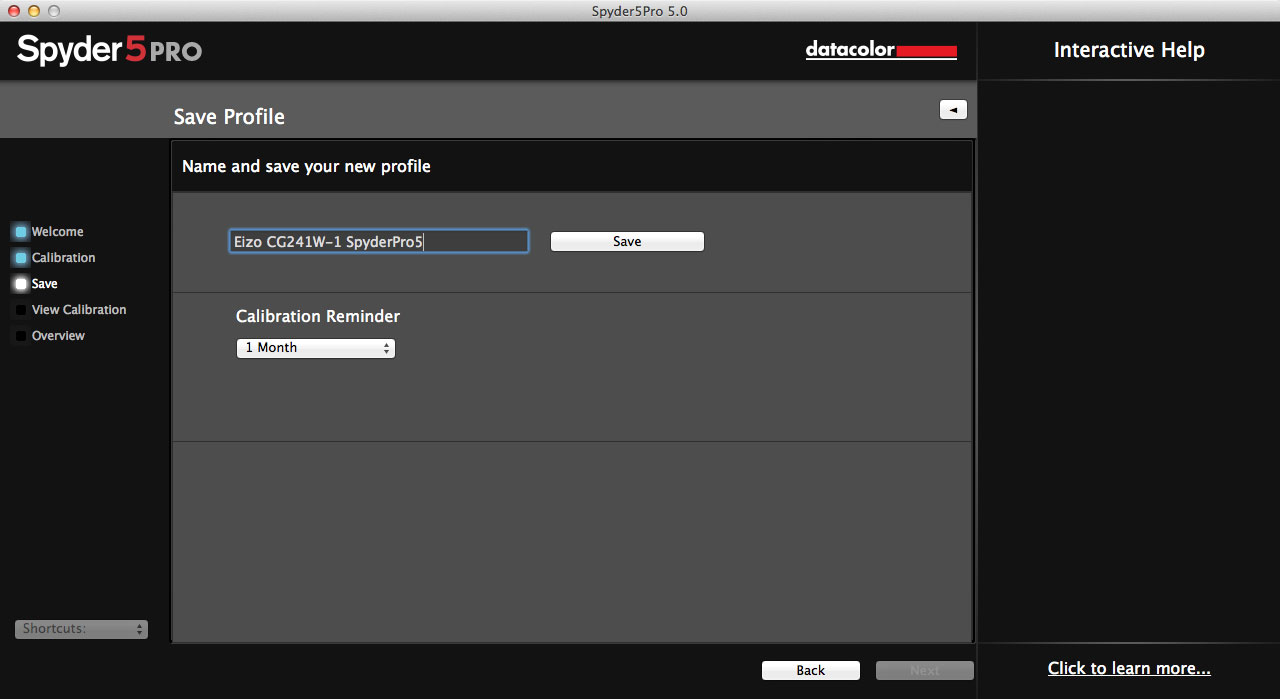This screenshot has width=1280, height=699.
Task: Click the Save step indicator icon
Action: pyautogui.click(x=21, y=284)
